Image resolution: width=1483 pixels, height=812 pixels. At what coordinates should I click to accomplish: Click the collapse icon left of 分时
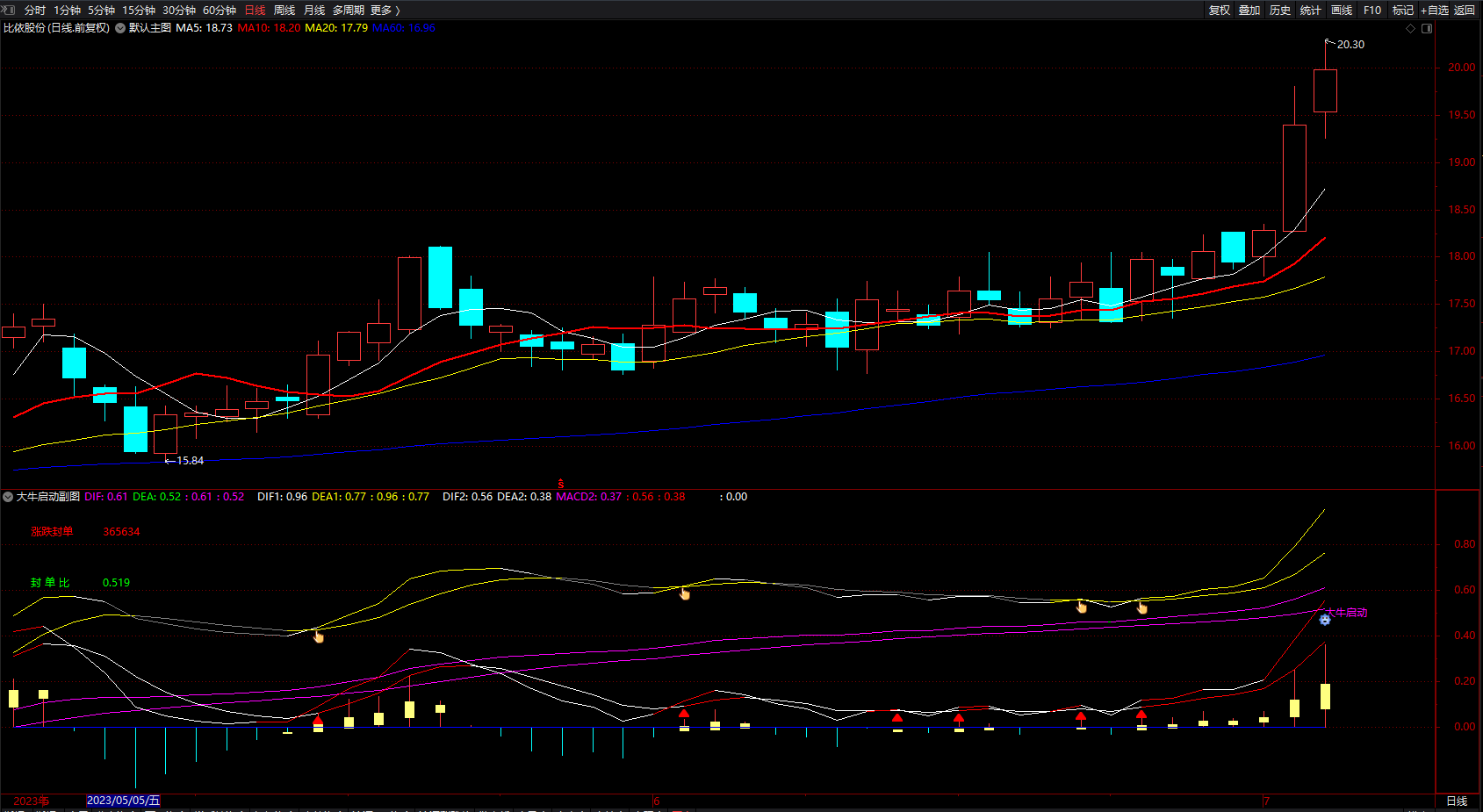tap(9, 10)
